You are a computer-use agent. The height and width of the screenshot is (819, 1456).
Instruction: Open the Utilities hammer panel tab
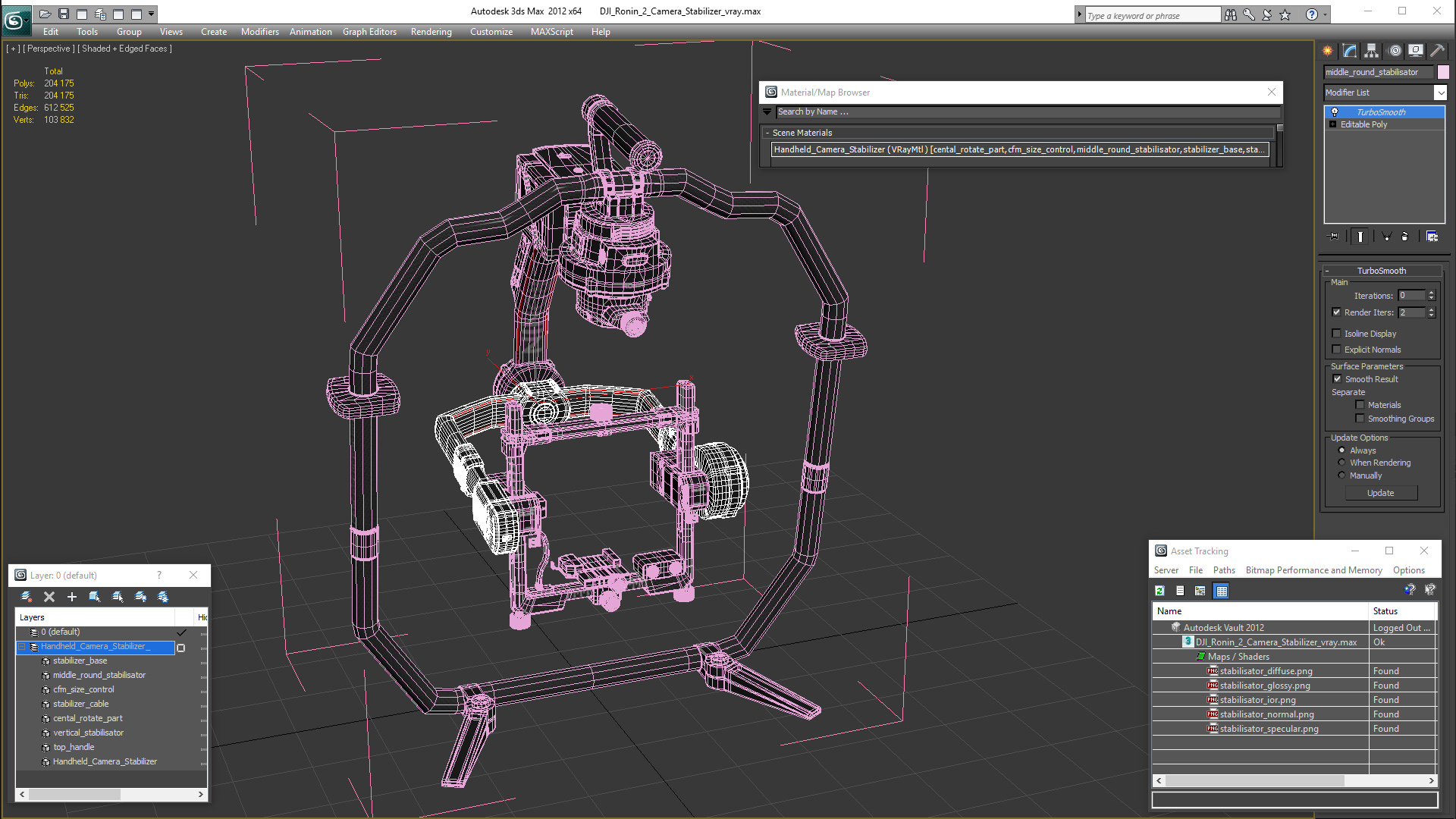1437,51
